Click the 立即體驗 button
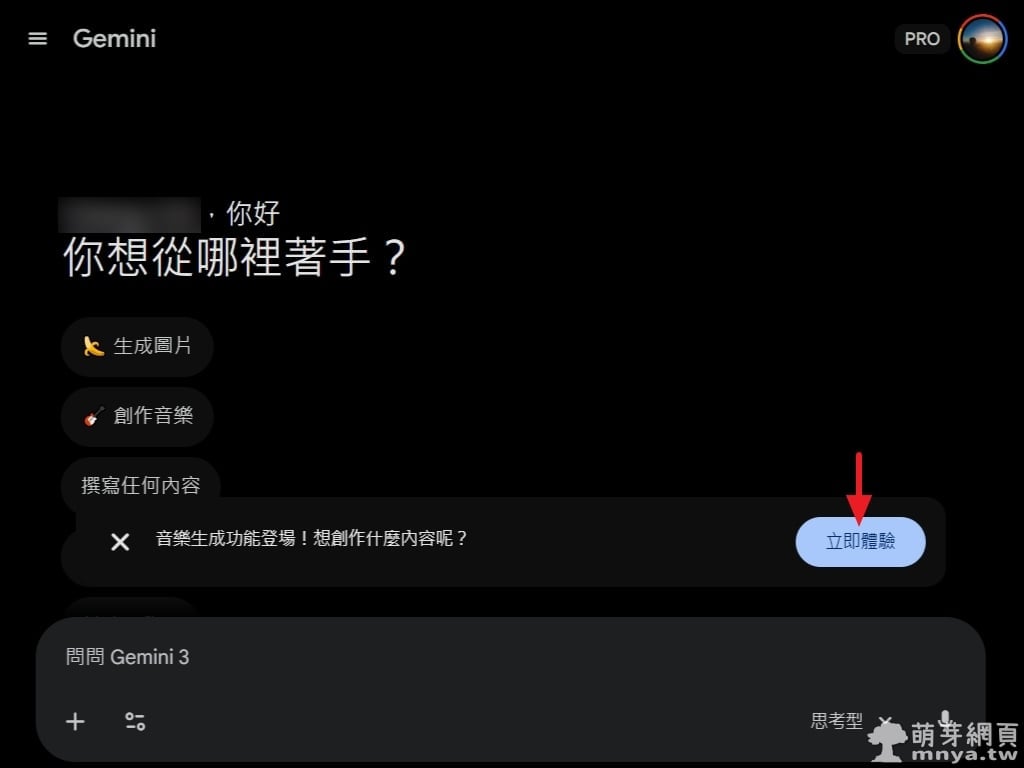Viewport: 1024px width, 768px height. tap(860, 541)
